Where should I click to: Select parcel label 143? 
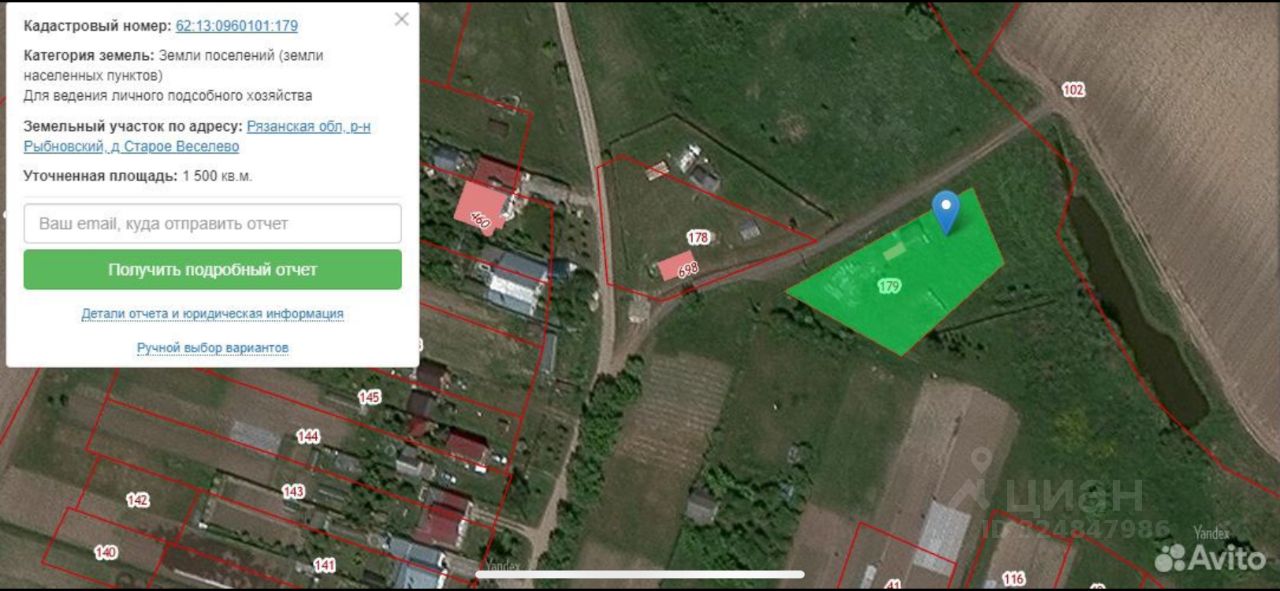coord(293,491)
